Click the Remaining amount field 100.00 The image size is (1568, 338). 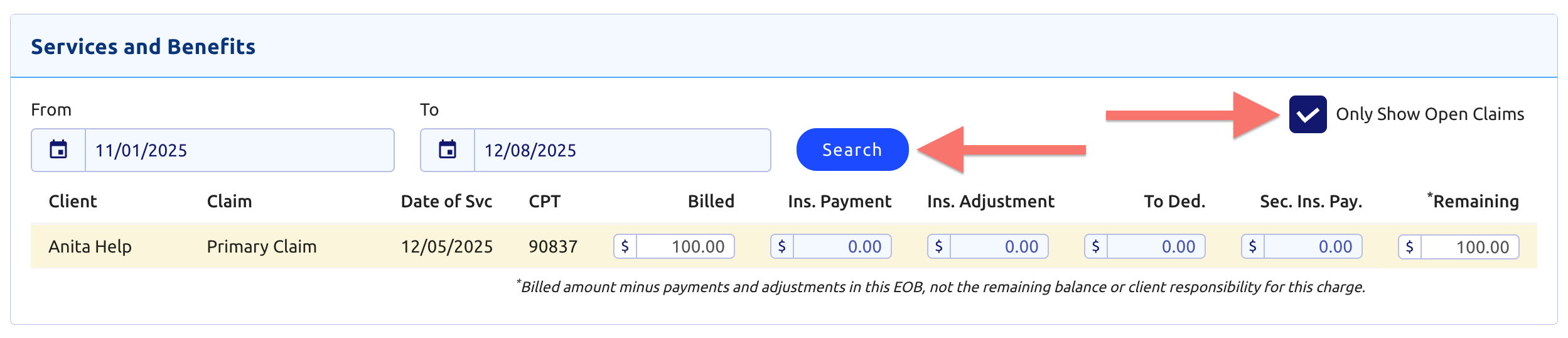pyautogui.click(x=1469, y=247)
